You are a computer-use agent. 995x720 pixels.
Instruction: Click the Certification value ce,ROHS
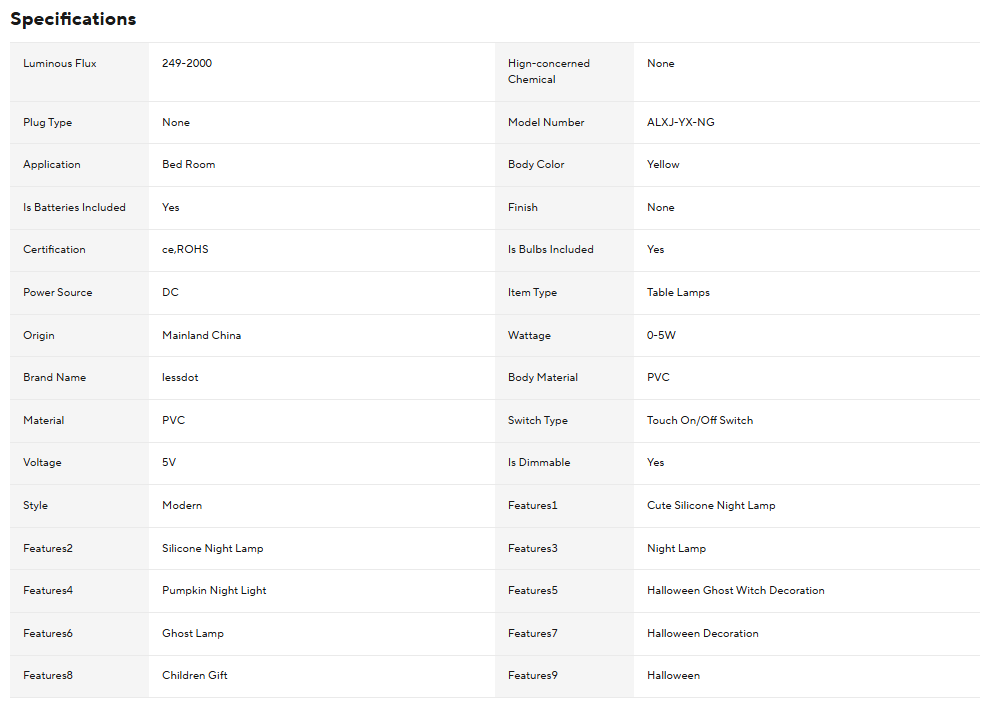pyautogui.click(x=185, y=250)
